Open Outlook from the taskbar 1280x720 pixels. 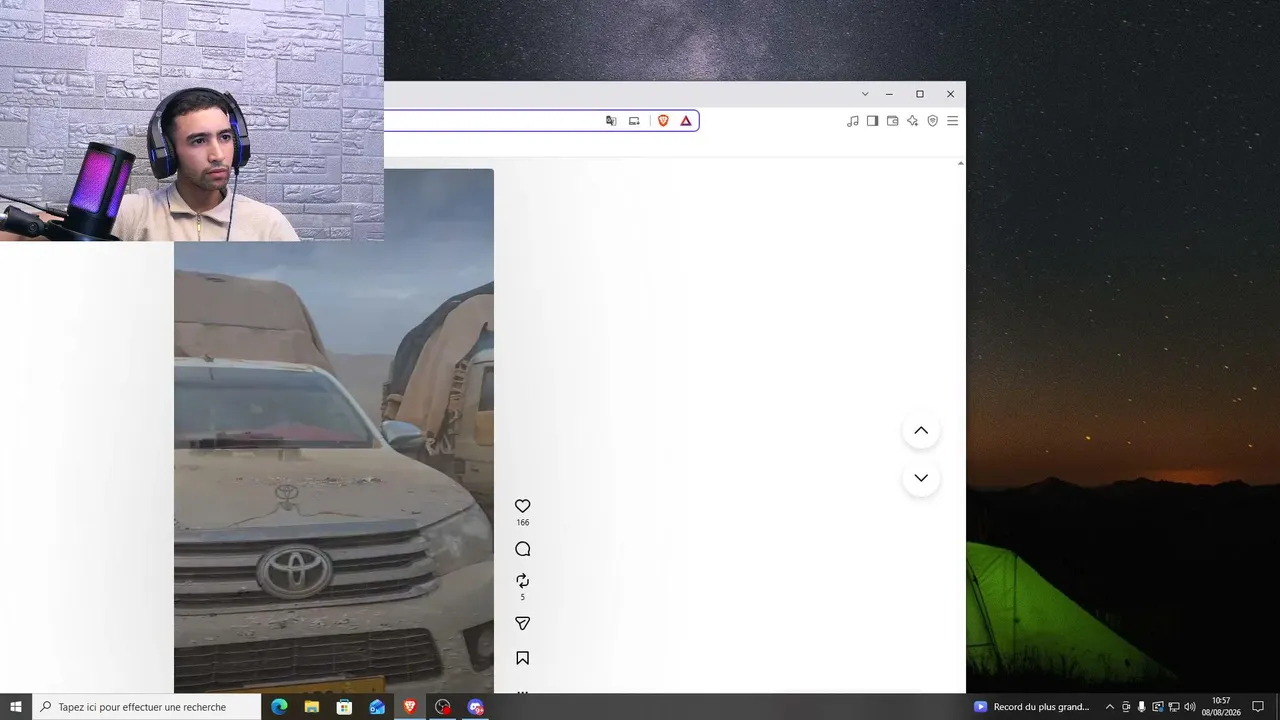click(x=377, y=707)
